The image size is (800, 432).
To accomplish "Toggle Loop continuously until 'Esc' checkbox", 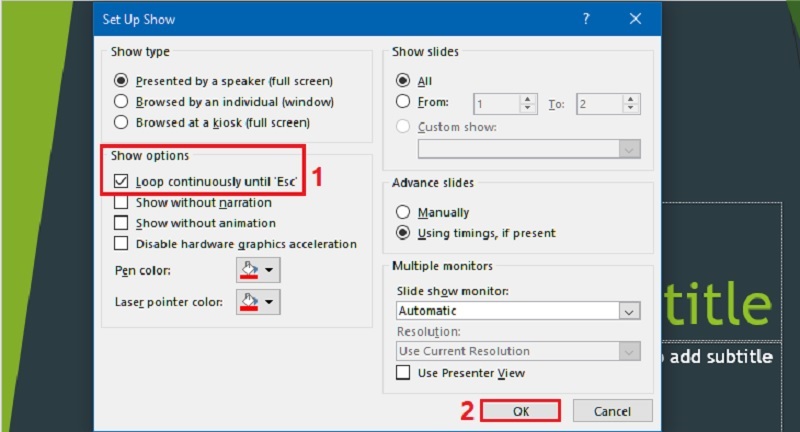I will (122, 182).
